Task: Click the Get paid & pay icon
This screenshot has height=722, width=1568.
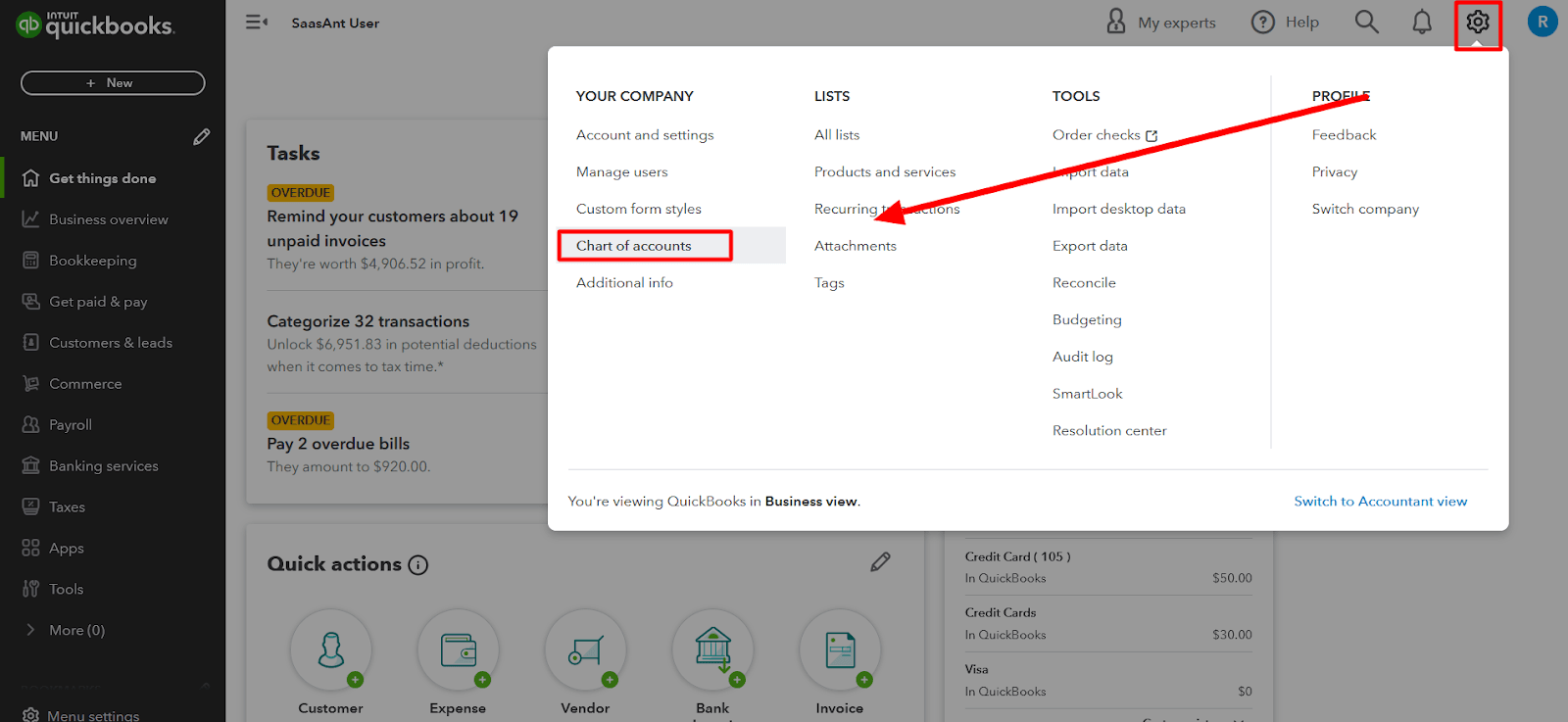Action: pos(31,302)
